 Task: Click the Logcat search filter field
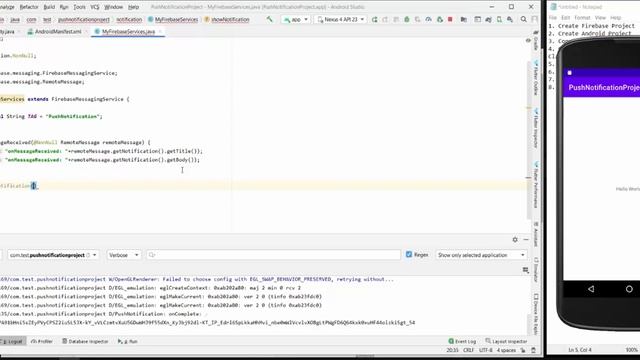[x=273, y=255]
